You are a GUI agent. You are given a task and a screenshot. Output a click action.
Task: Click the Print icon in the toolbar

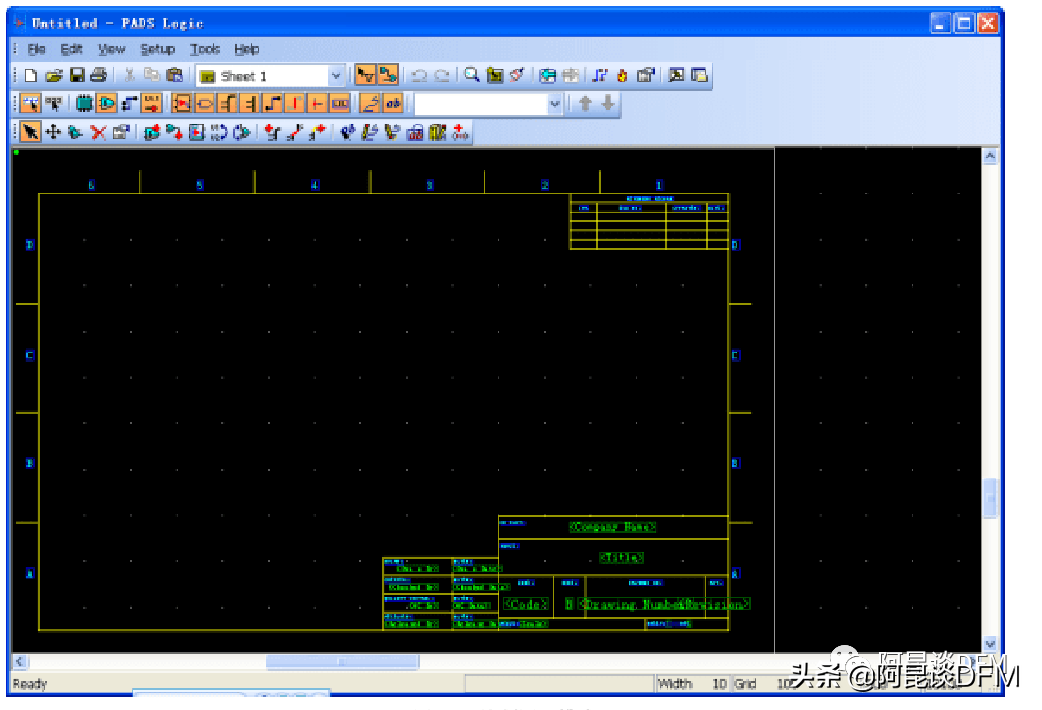click(x=98, y=75)
